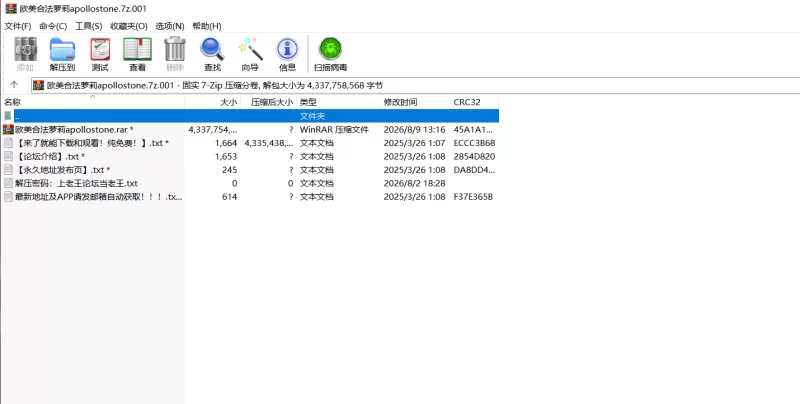
Task: Open the 查看 (View) book icon
Action: (137, 49)
